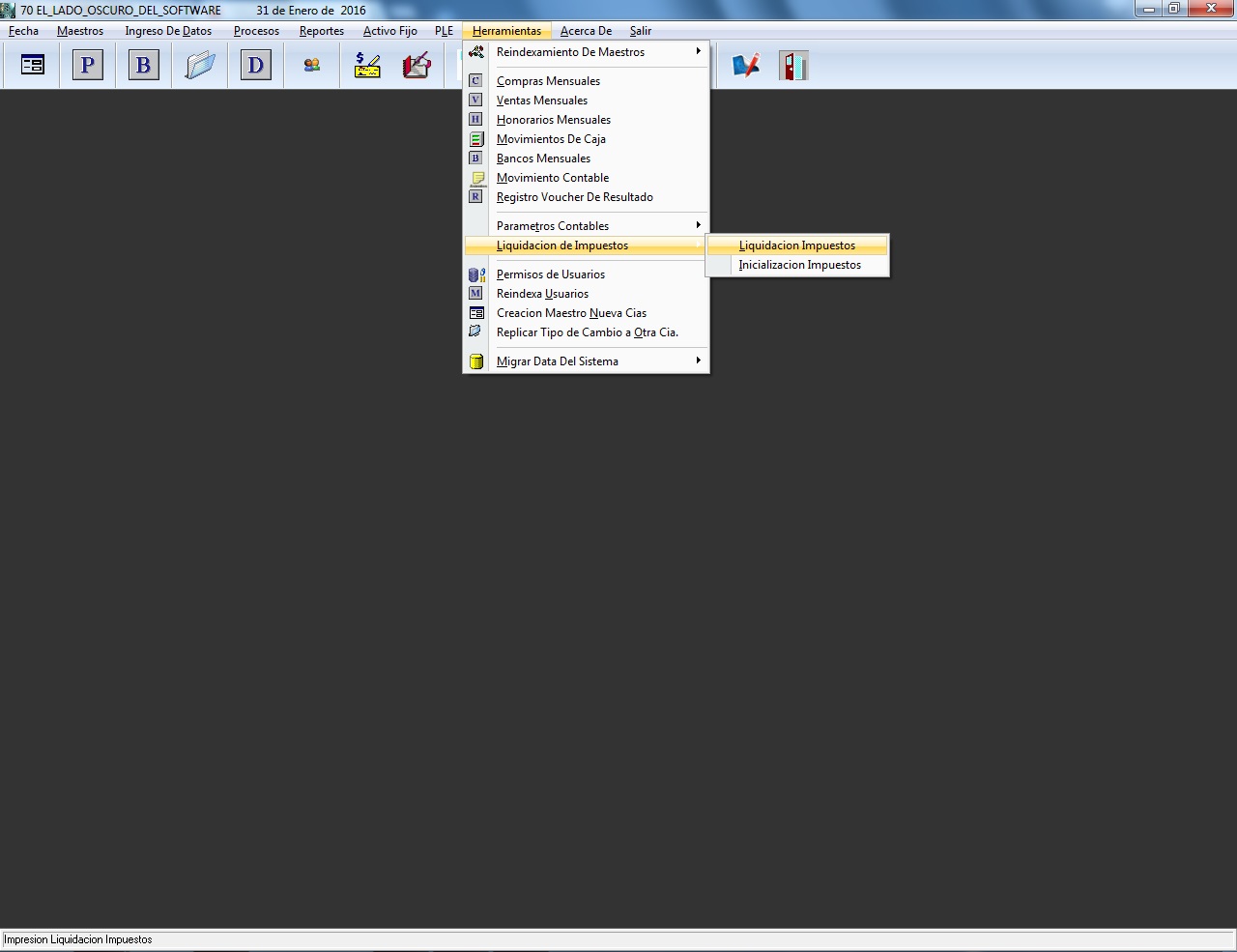
Task: Click the exit door toolbar icon
Action: (x=792, y=66)
